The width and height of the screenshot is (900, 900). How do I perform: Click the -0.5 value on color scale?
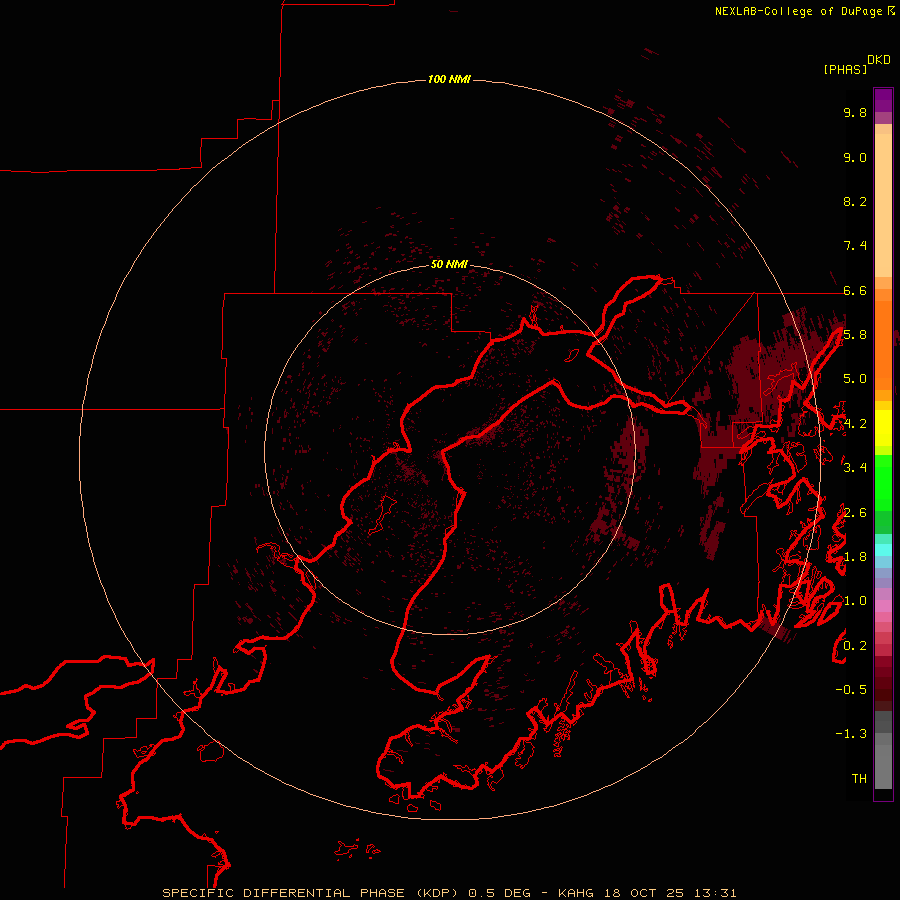[851, 690]
